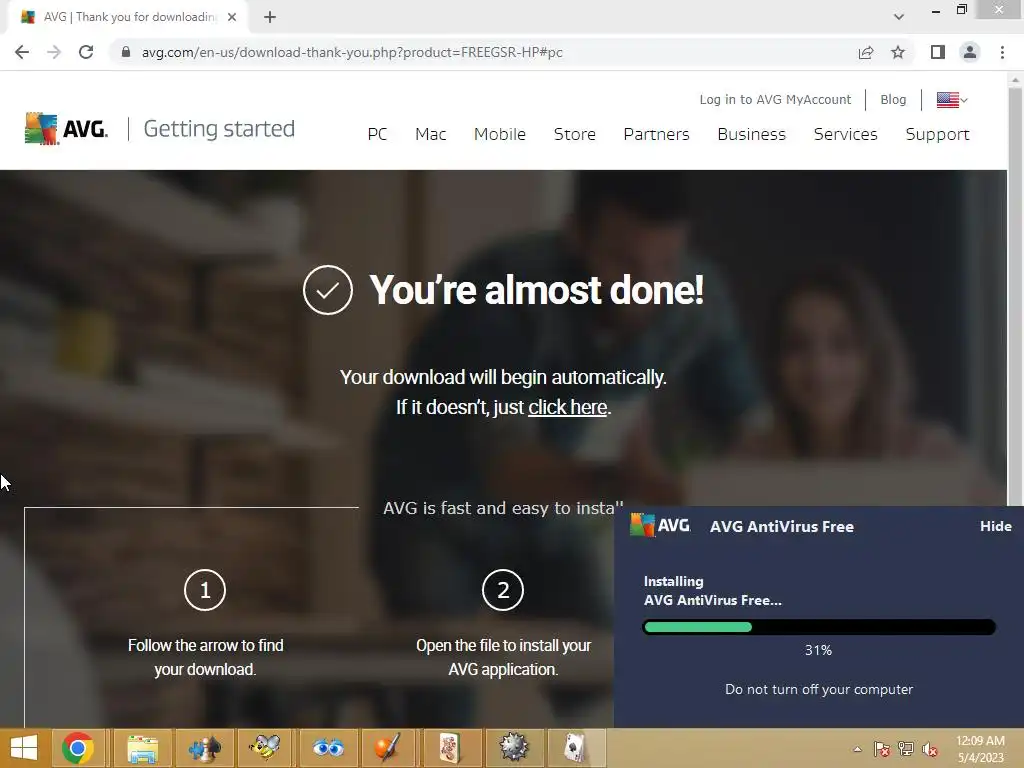Open the Support menu
Viewport: 1024px width, 768px height.
coord(937,135)
